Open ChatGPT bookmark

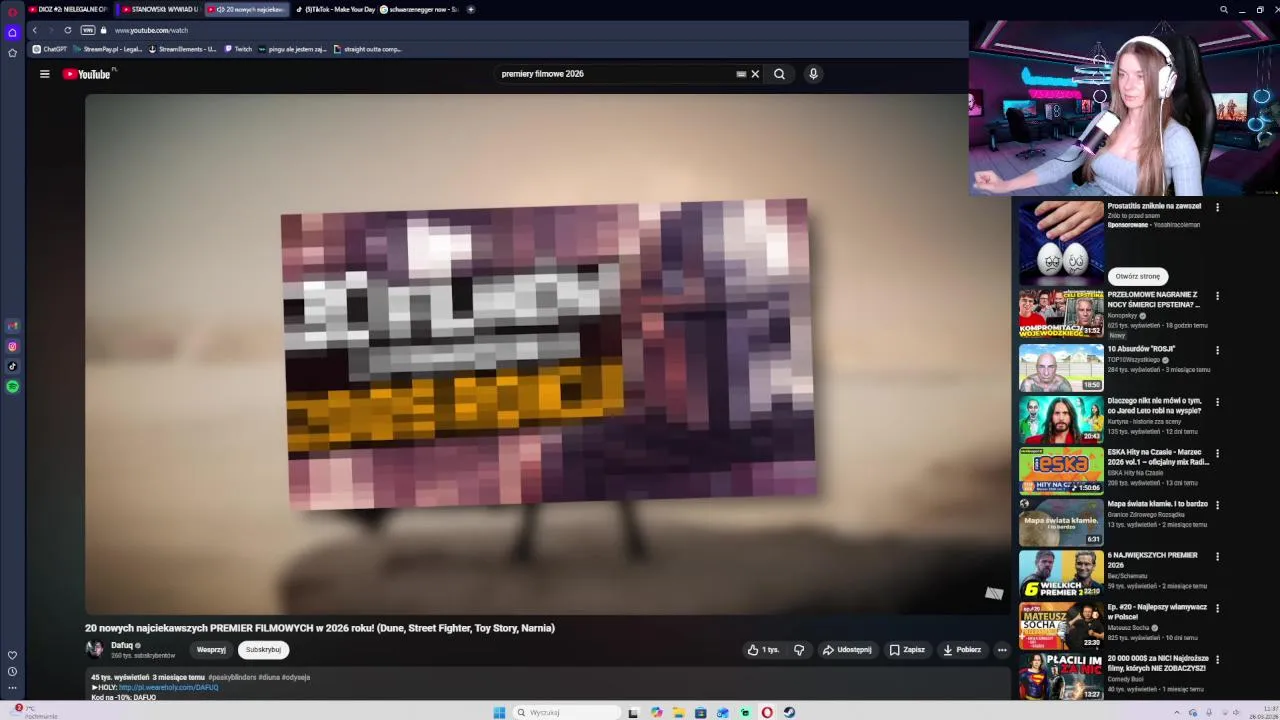click(x=49, y=49)
